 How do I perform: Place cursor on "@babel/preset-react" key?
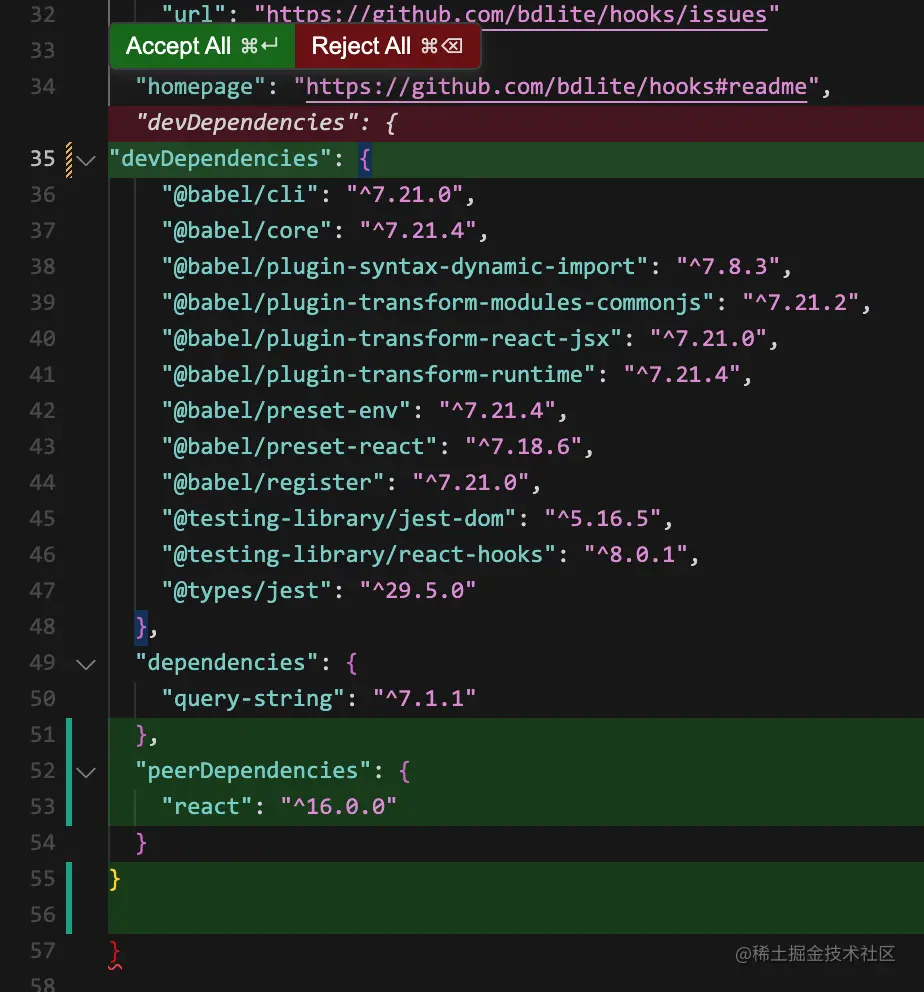(301, 447)
